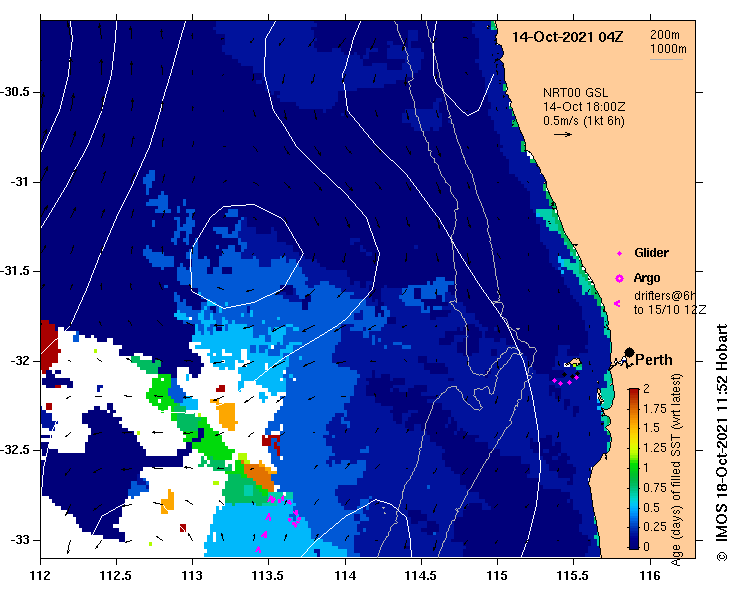Click the 115.5 longitude axis label
Image resolution: width=739 pixels, height=592 pixels.
click(x=574, y=576)
